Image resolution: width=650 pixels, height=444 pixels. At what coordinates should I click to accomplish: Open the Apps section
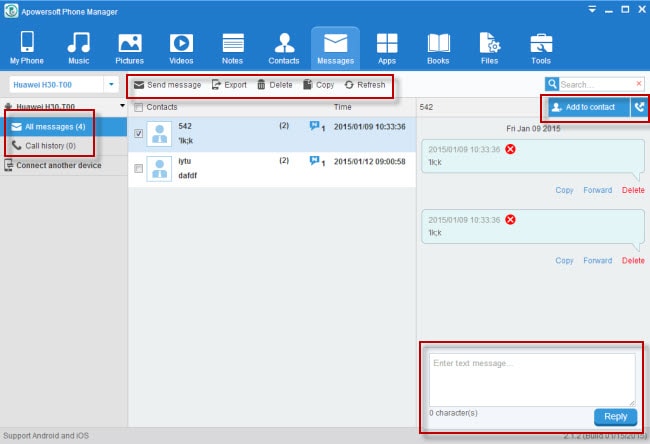387,47
